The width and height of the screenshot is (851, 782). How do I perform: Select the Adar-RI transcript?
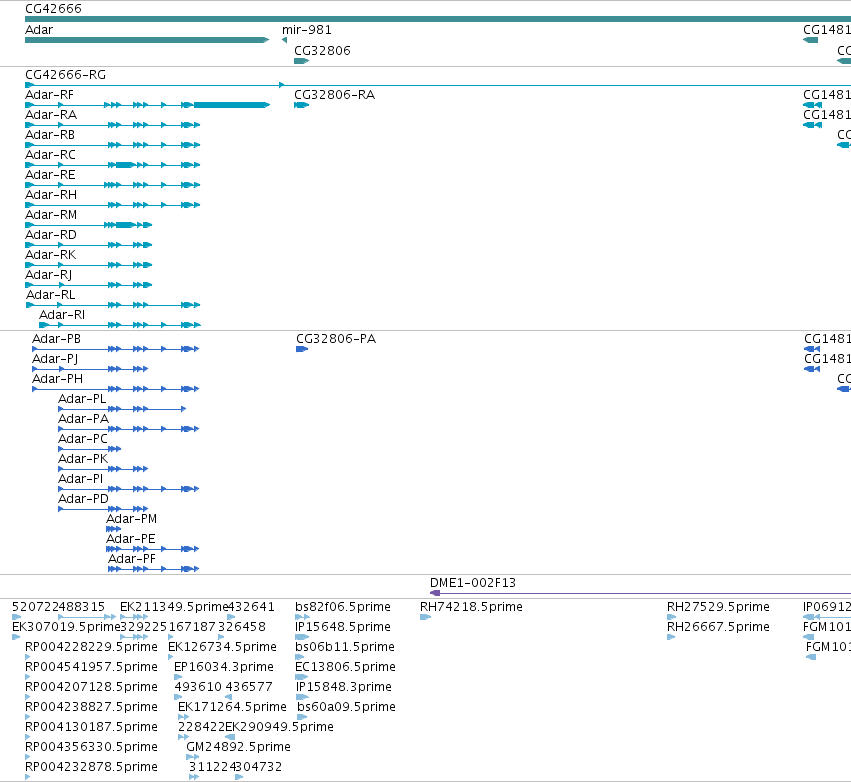pos(120,325)
